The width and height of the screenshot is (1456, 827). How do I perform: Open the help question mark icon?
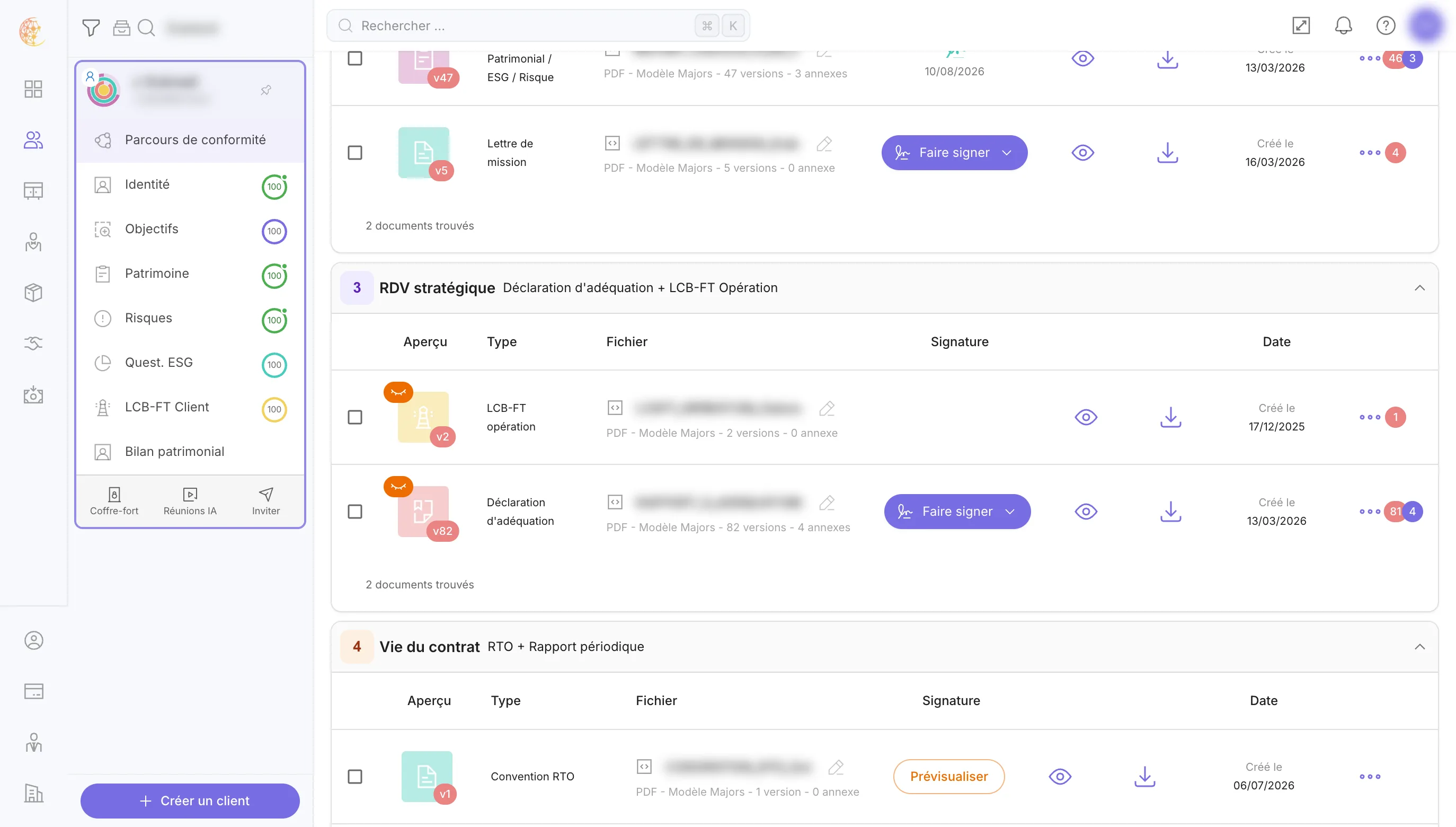[x=1386, y=25]
